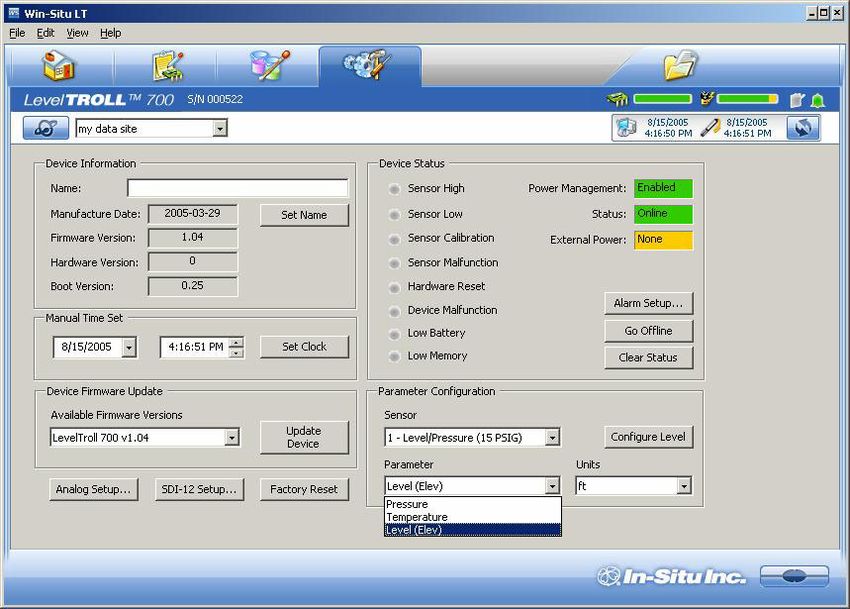Open Analog Setup dialog
Screen dimensions: 850x609
[93, 489]
